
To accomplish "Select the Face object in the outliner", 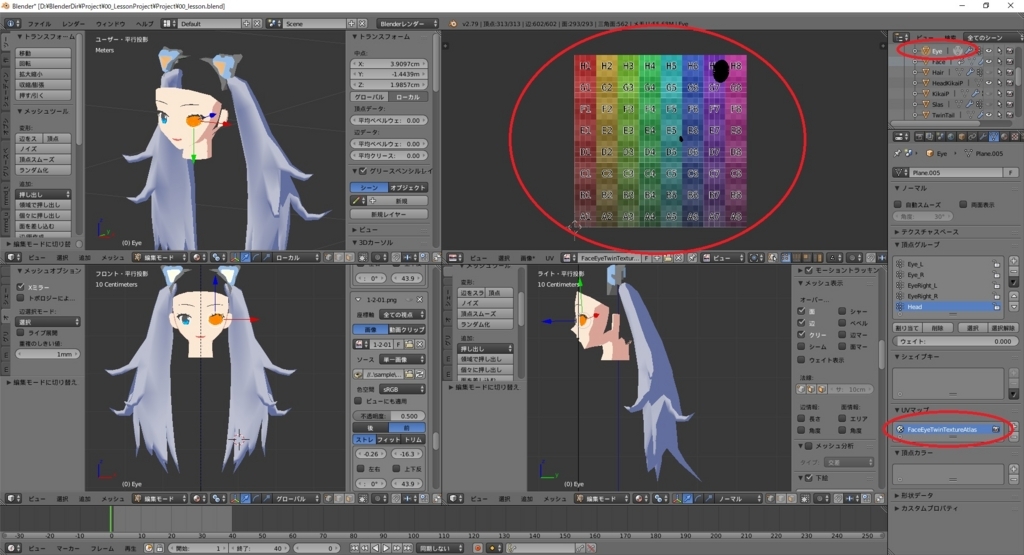I will point(938,61).
